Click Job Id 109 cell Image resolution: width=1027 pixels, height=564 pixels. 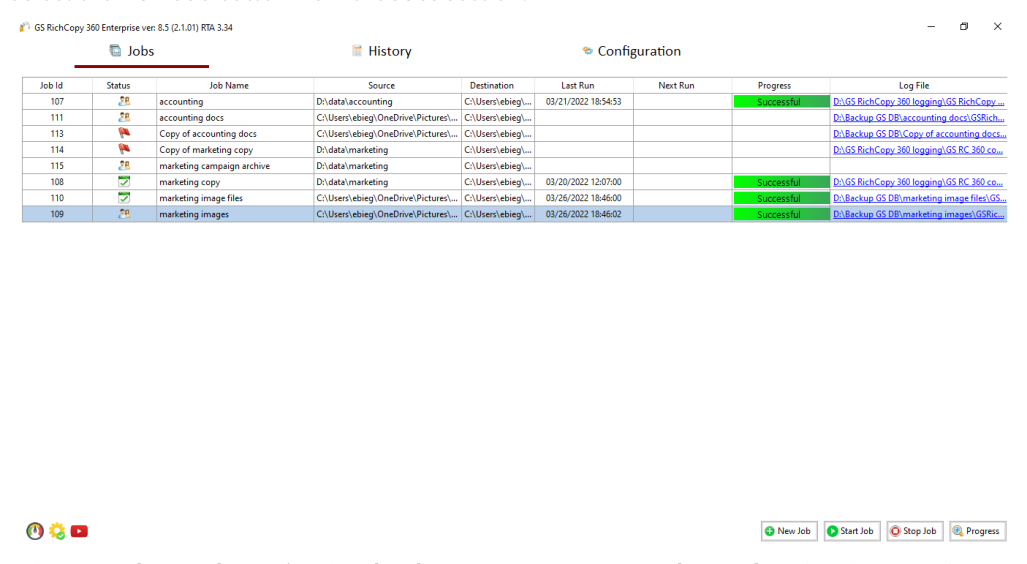(57, 214)
